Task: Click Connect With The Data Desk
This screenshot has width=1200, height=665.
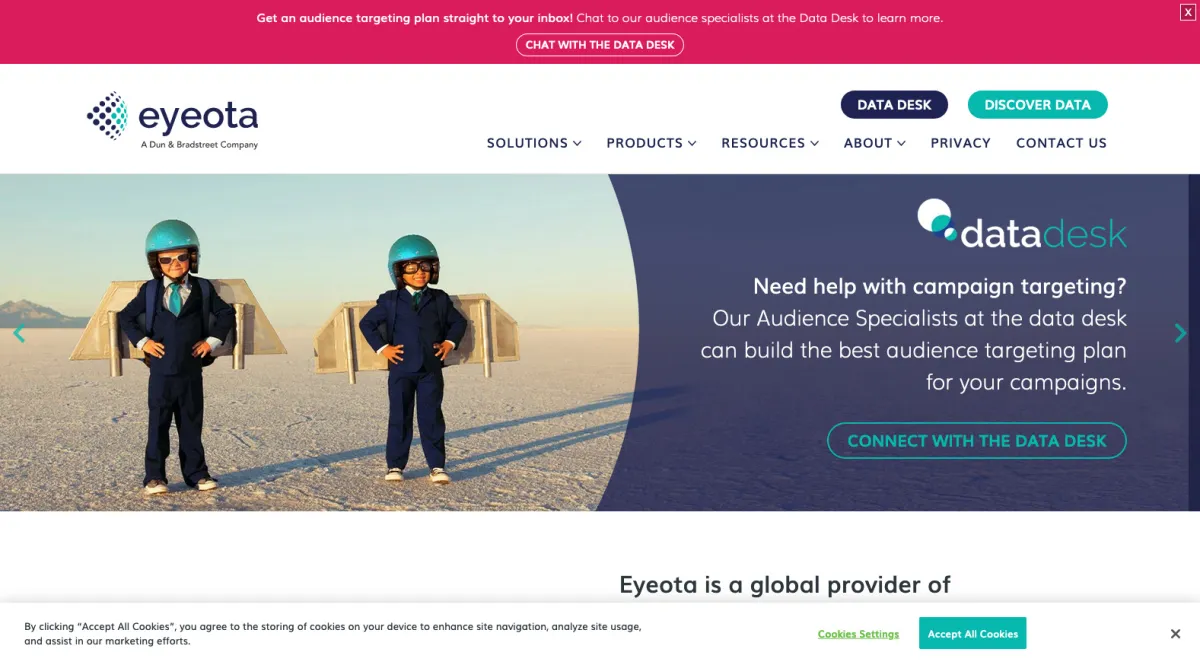Action: (x=977, y=441)
